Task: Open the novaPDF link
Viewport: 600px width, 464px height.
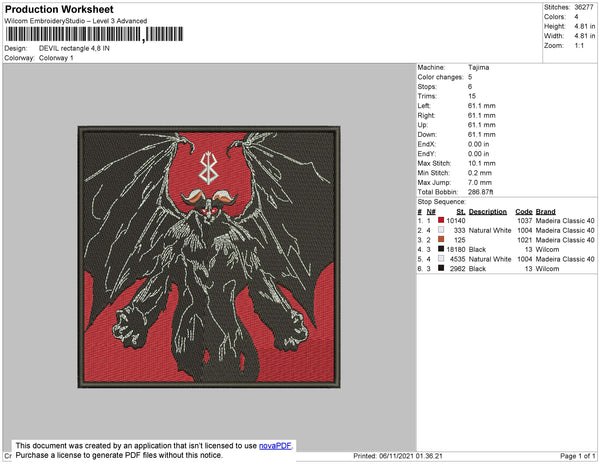Action: (275, 446)
